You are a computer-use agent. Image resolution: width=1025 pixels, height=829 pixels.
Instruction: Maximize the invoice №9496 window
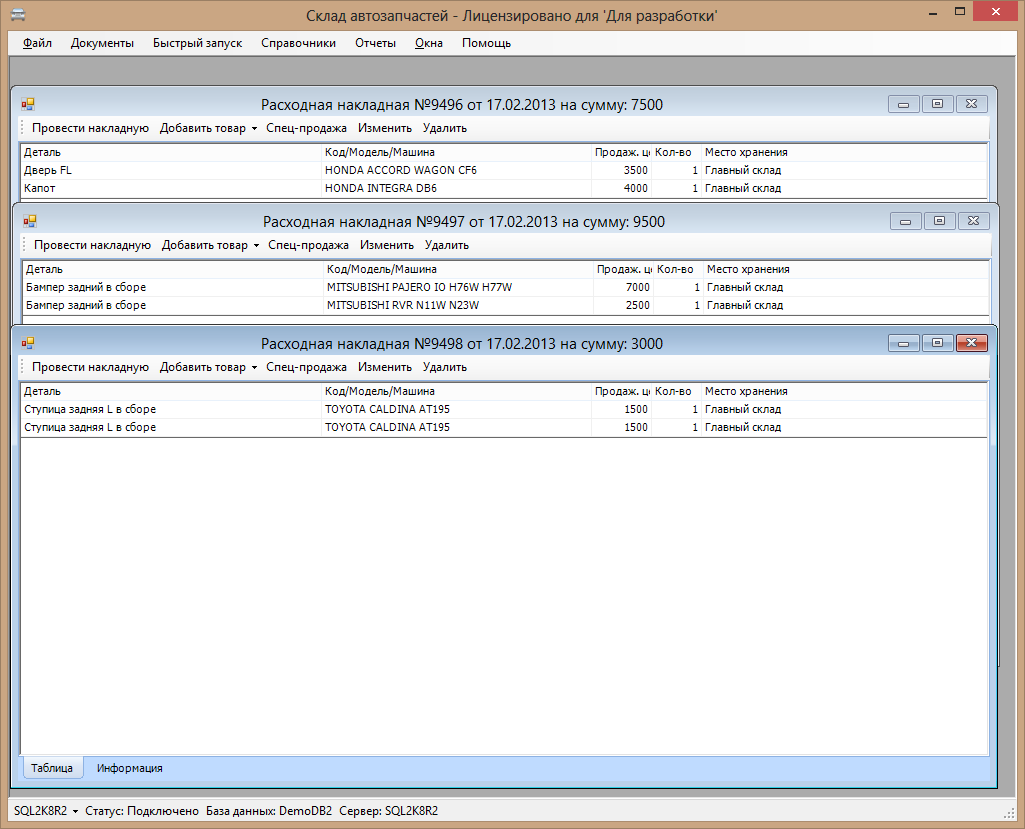coord(937,104)
